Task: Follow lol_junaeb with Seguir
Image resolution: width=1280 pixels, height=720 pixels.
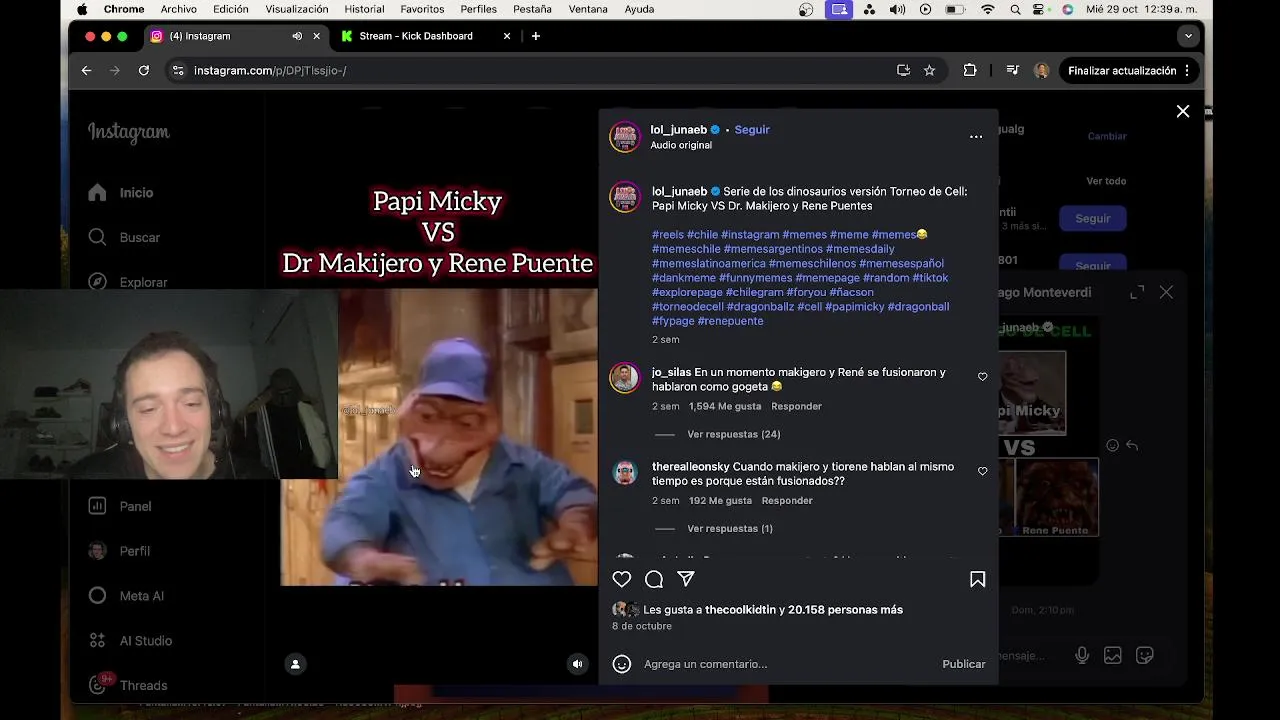Action: [752, 130]
